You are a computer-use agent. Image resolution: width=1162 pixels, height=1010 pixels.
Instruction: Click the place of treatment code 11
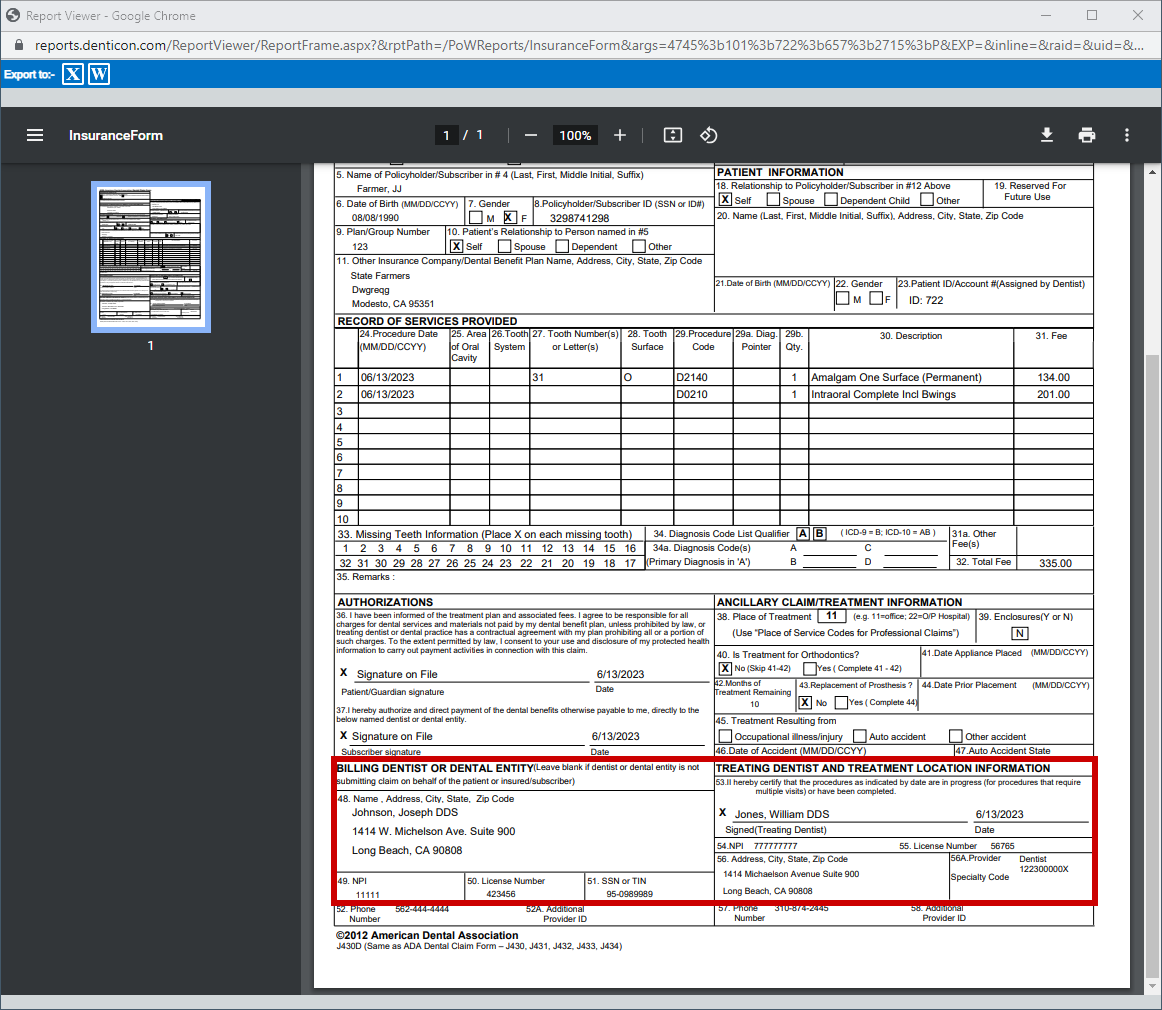click(831, 616)
